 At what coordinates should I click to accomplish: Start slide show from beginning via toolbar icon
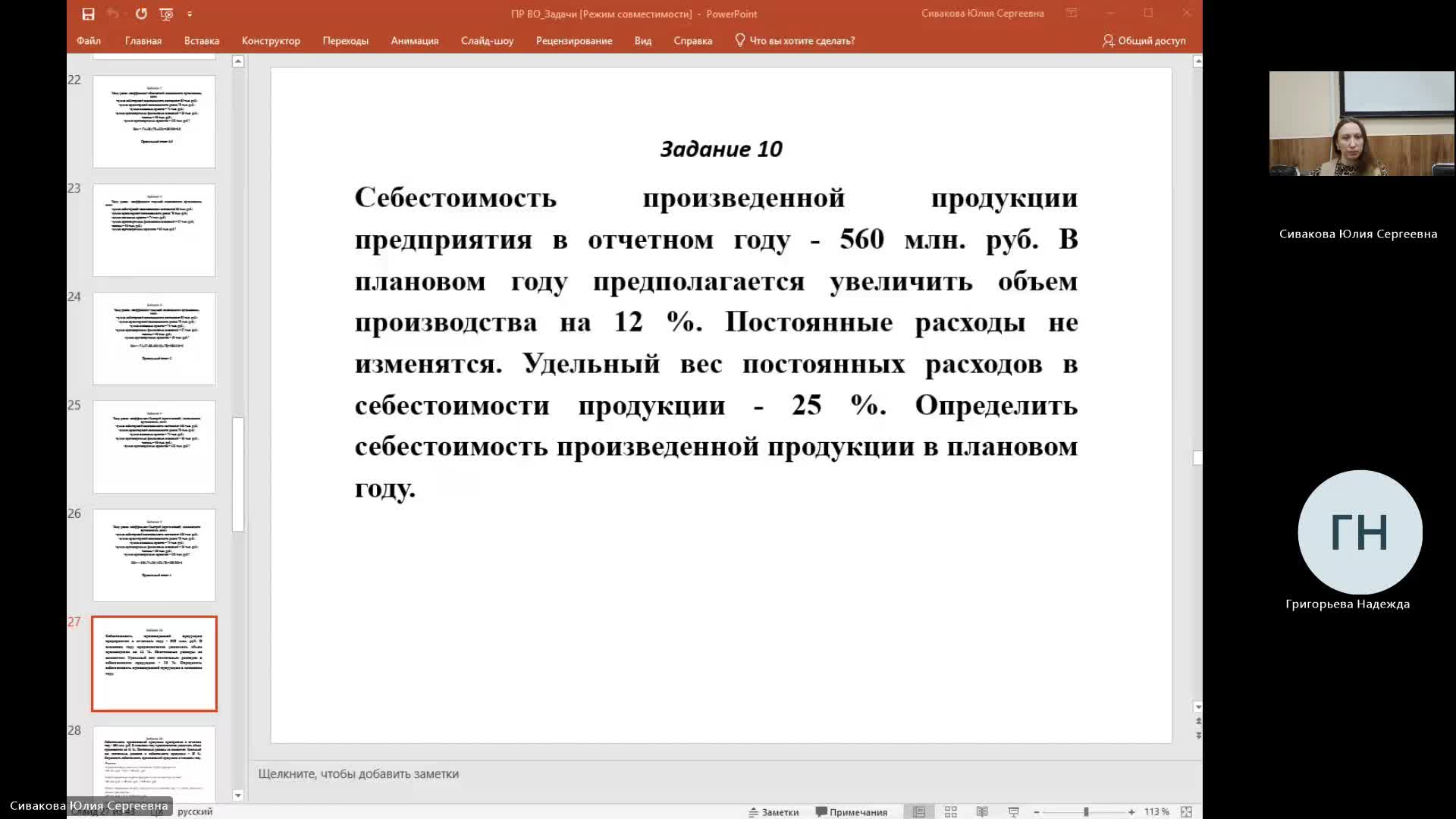point(166,14)
